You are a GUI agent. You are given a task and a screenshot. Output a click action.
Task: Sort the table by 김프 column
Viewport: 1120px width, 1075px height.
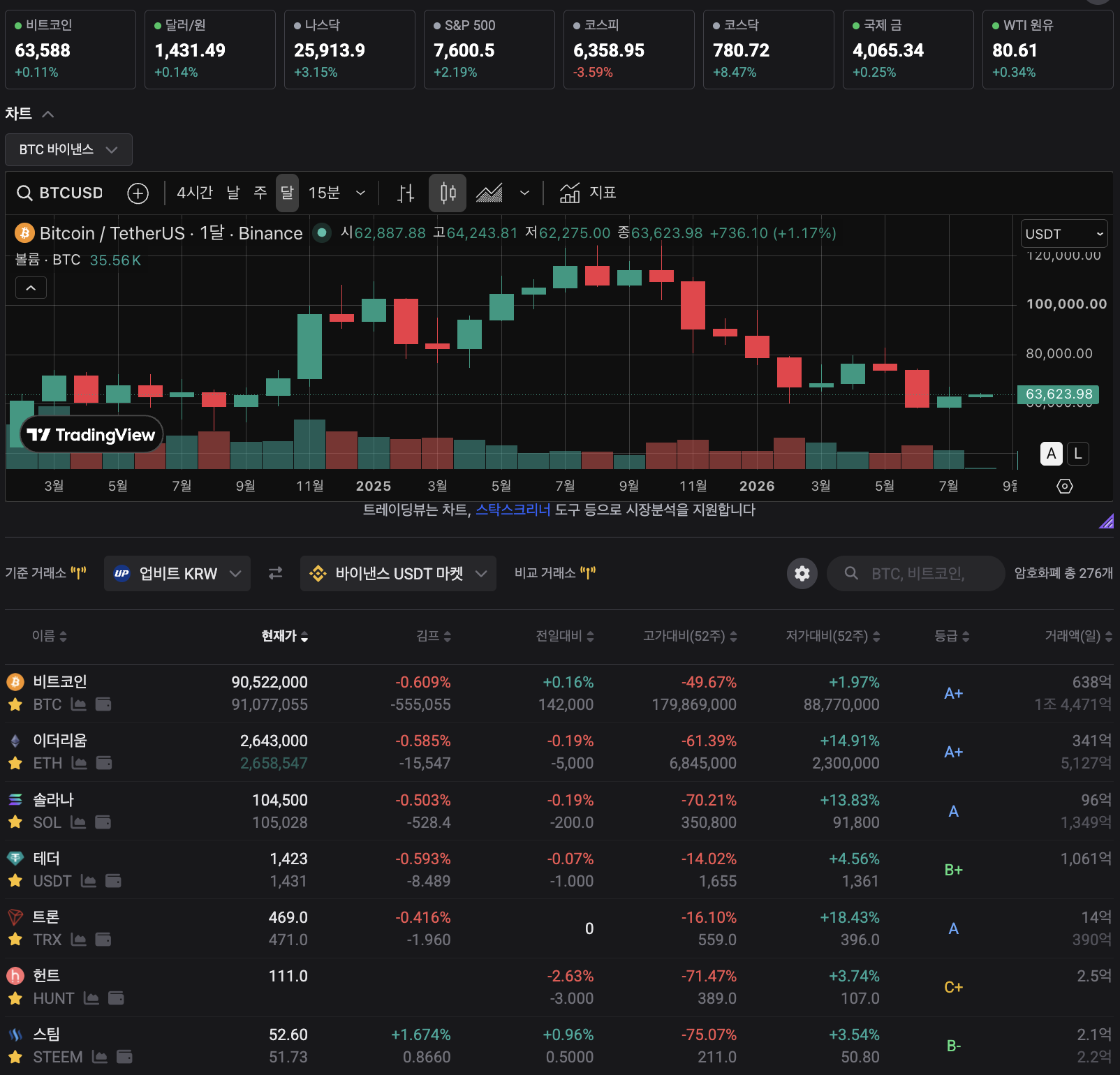coord(434,636)
